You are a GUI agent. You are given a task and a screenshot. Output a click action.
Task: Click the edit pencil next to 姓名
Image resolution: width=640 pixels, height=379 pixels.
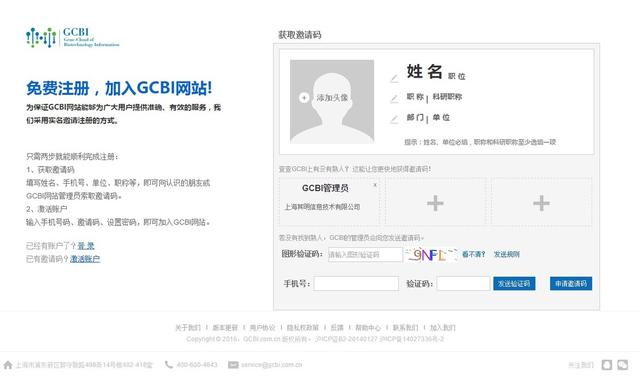click(394, 78)
